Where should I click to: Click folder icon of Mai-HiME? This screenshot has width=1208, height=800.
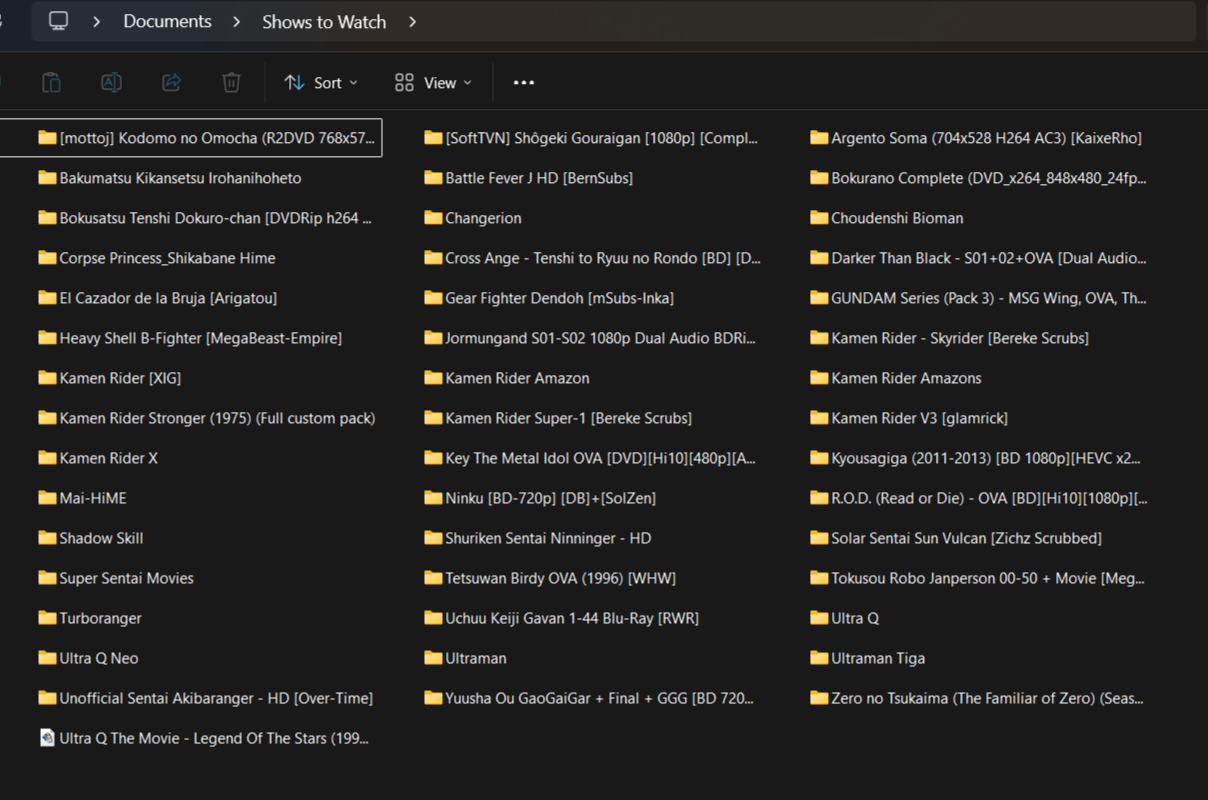tap(47, 498)
